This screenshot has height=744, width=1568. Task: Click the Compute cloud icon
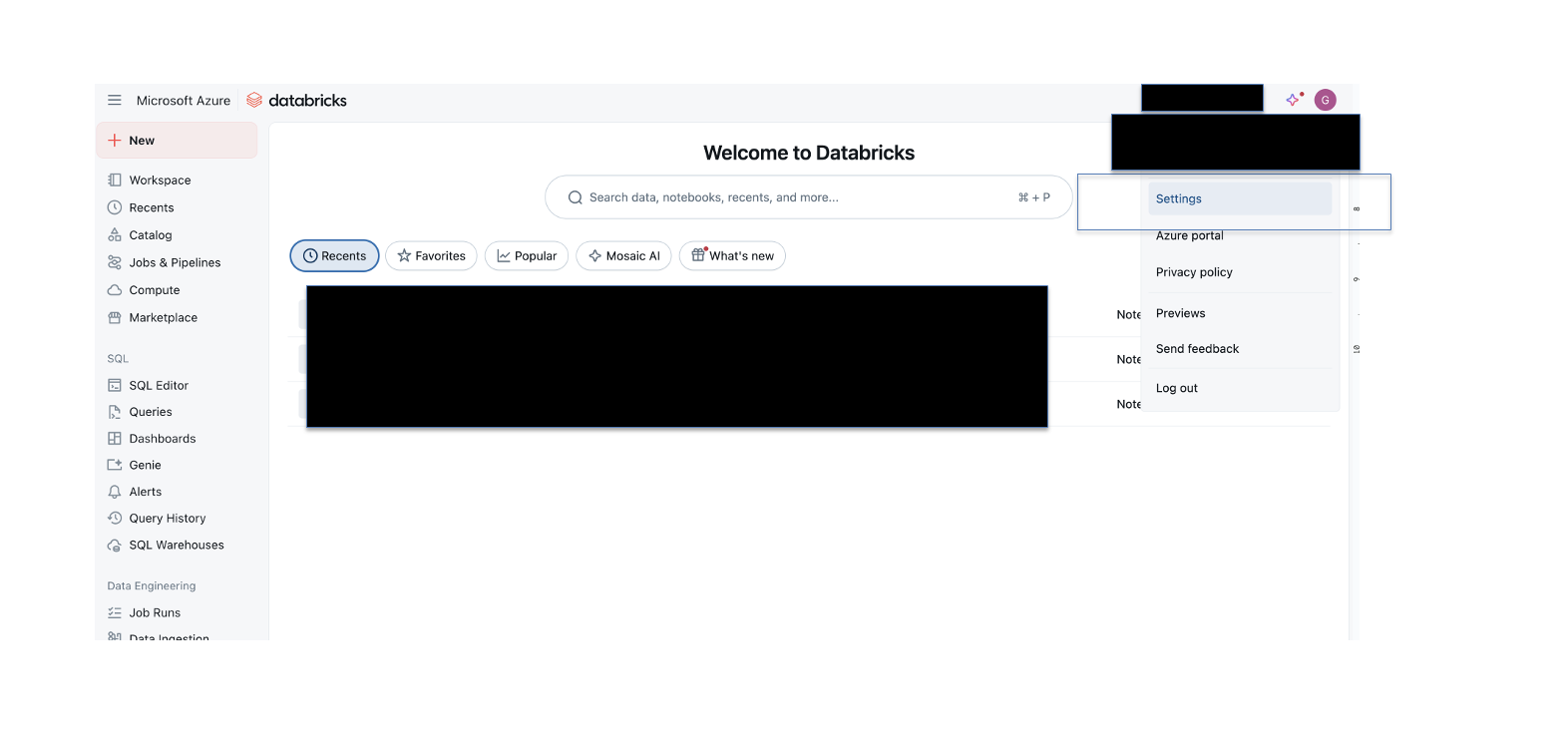point(115,290)
